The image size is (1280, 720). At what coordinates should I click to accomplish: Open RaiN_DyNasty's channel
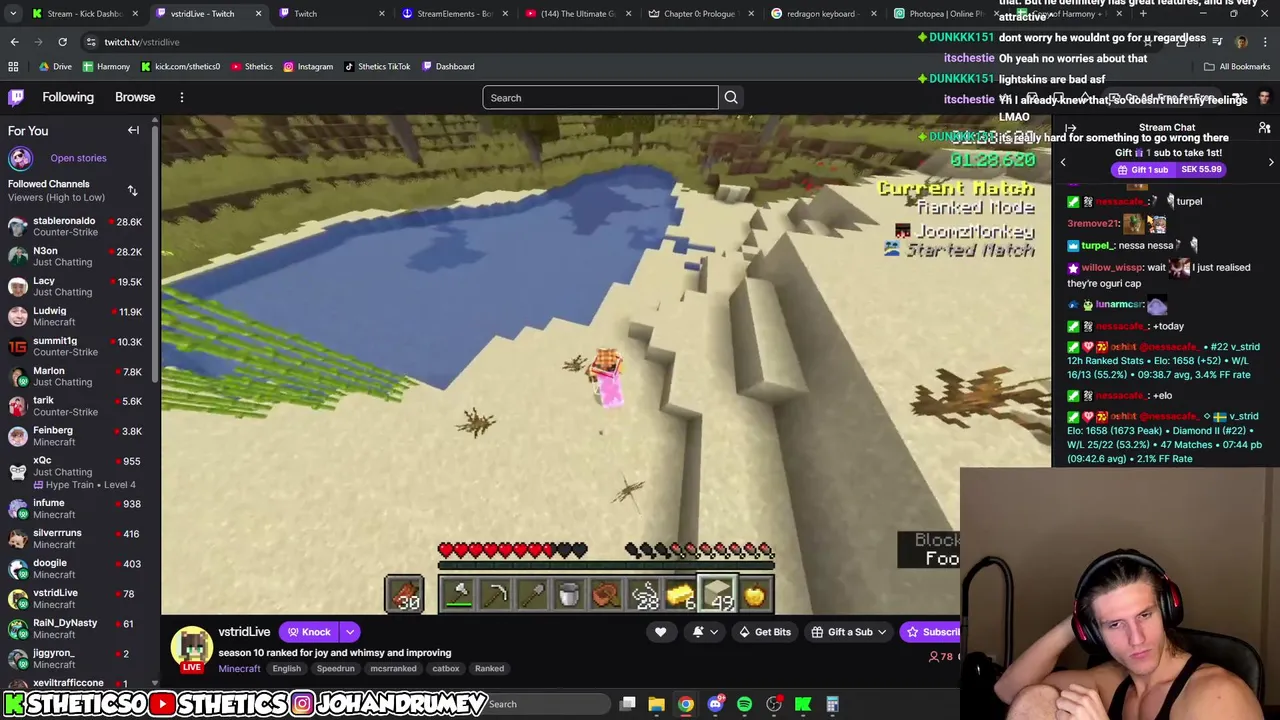tap(76, 628)
